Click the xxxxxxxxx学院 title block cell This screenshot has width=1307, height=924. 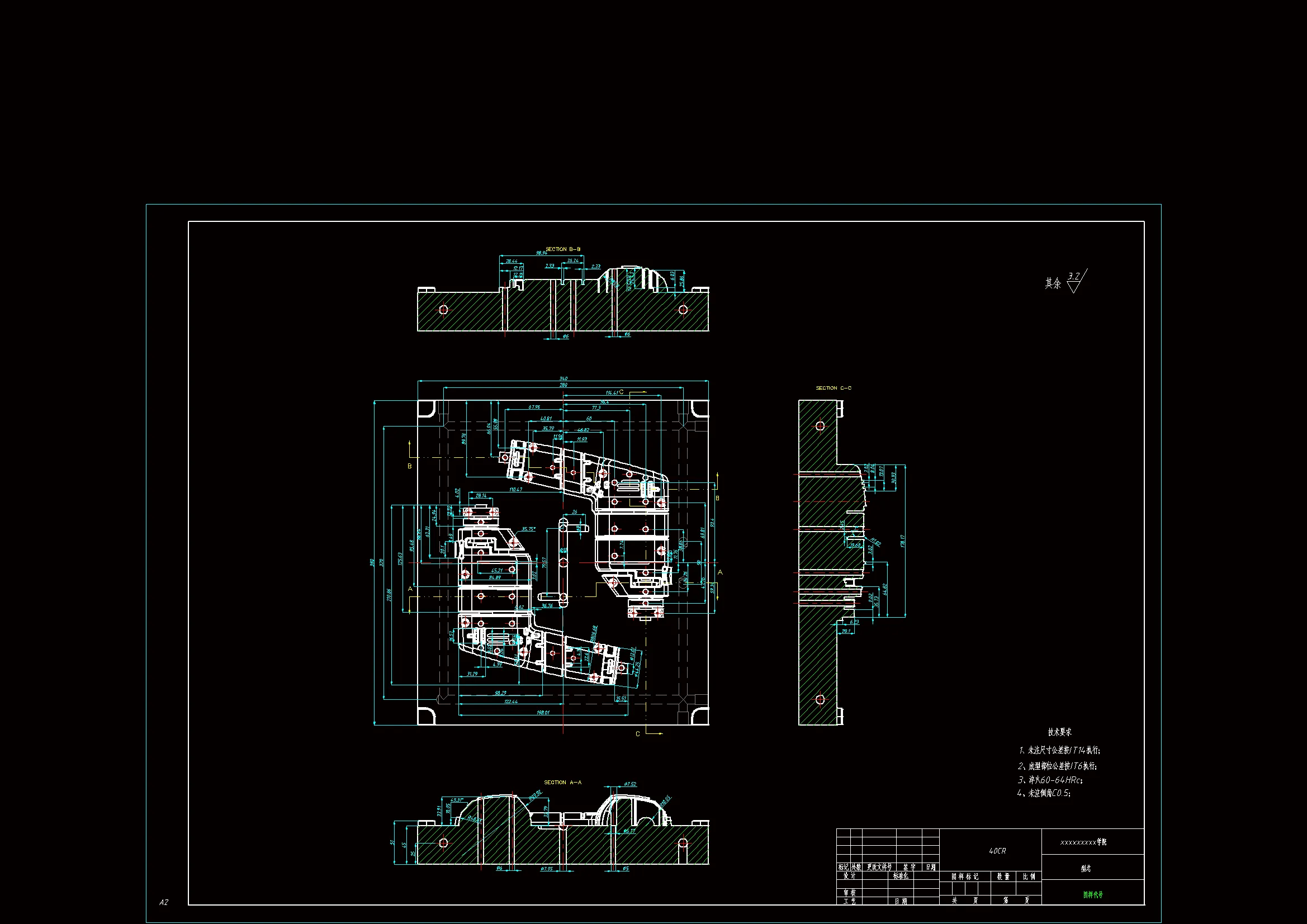click(x=1083, y=842)
